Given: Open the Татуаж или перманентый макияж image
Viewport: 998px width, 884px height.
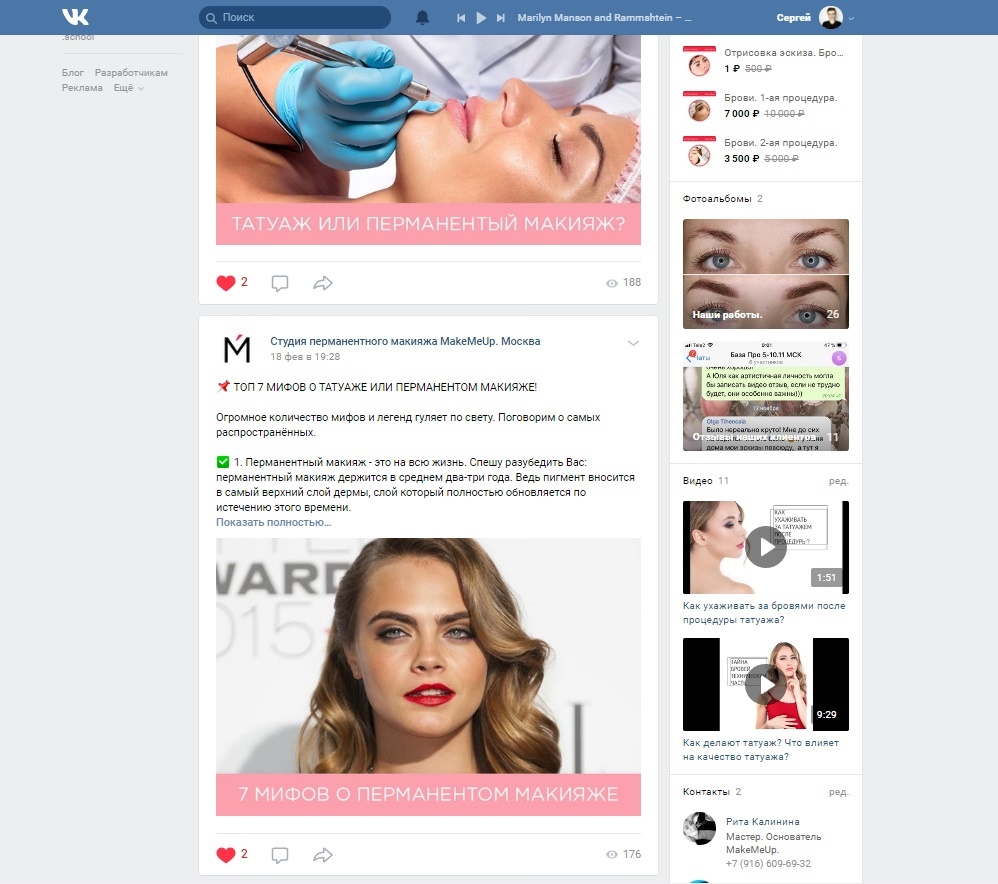Looking at the screenshot, I should point(428,140).
